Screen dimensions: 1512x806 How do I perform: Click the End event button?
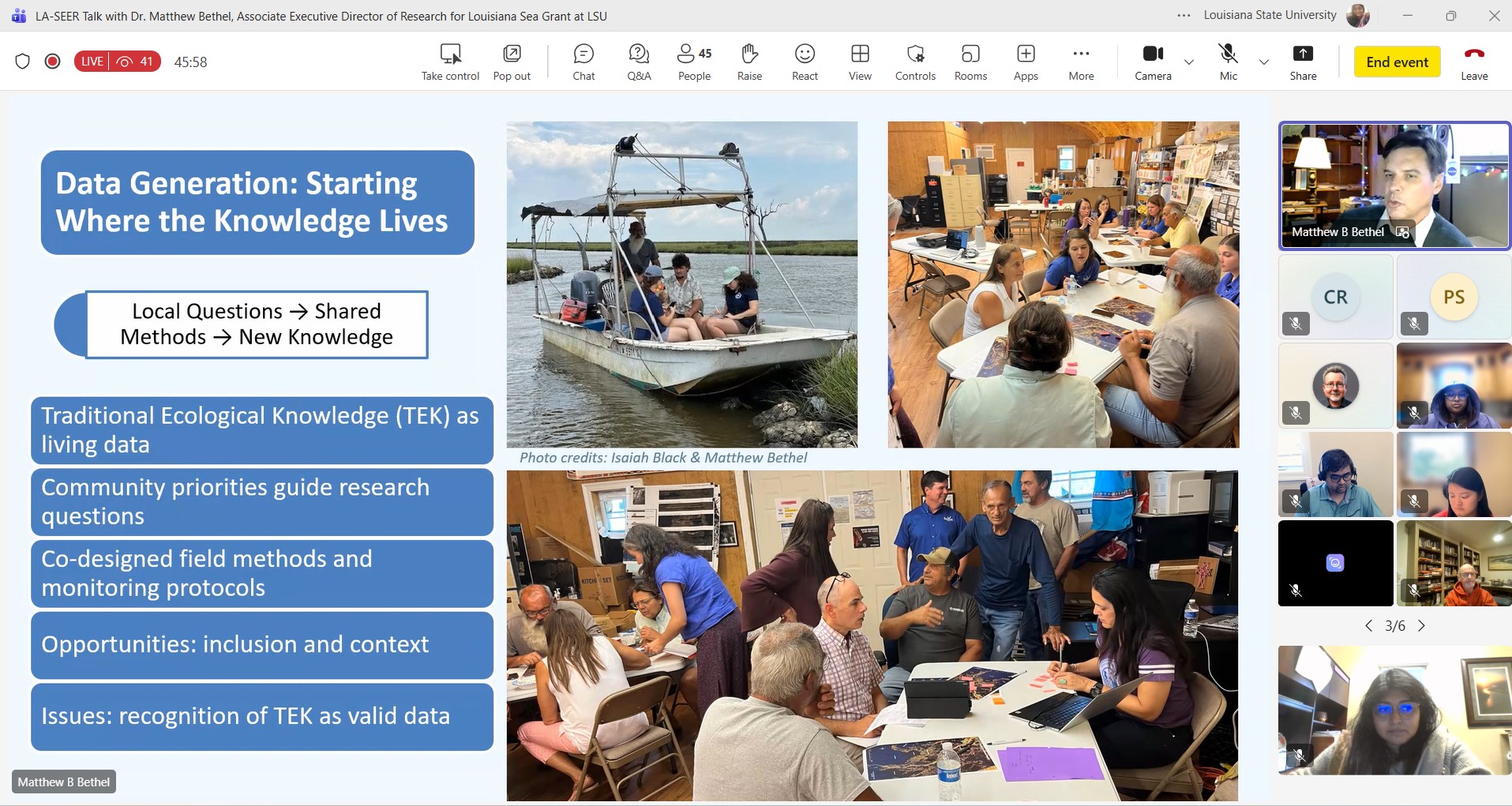pos(1397,62)
